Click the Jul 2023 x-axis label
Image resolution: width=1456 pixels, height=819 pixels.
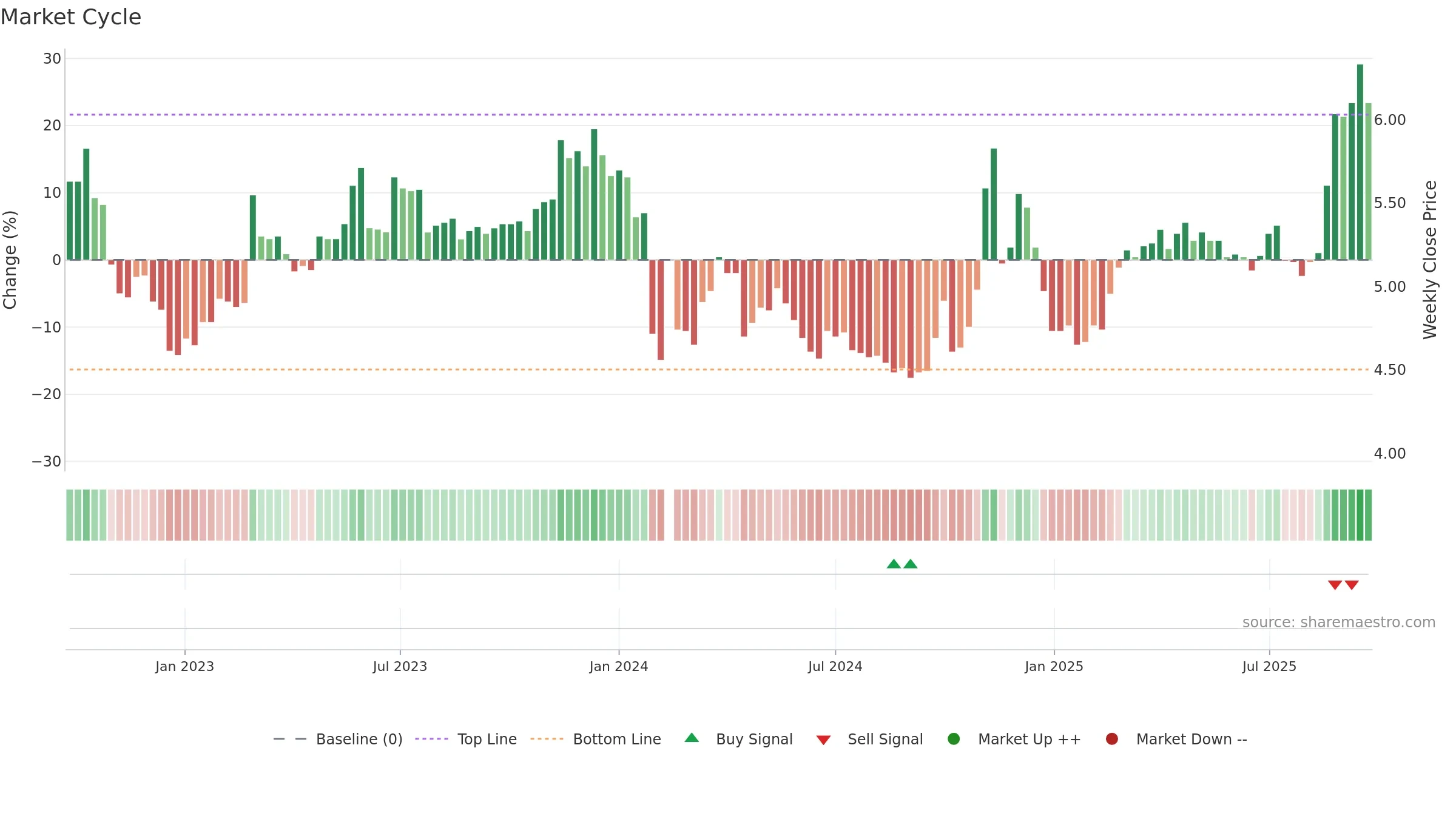400,667
